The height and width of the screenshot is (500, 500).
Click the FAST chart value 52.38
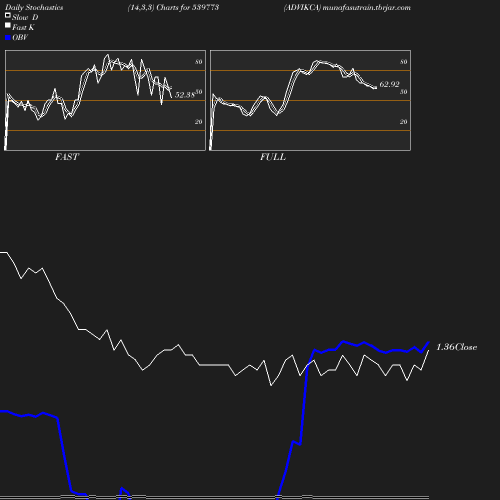[185, 95]
